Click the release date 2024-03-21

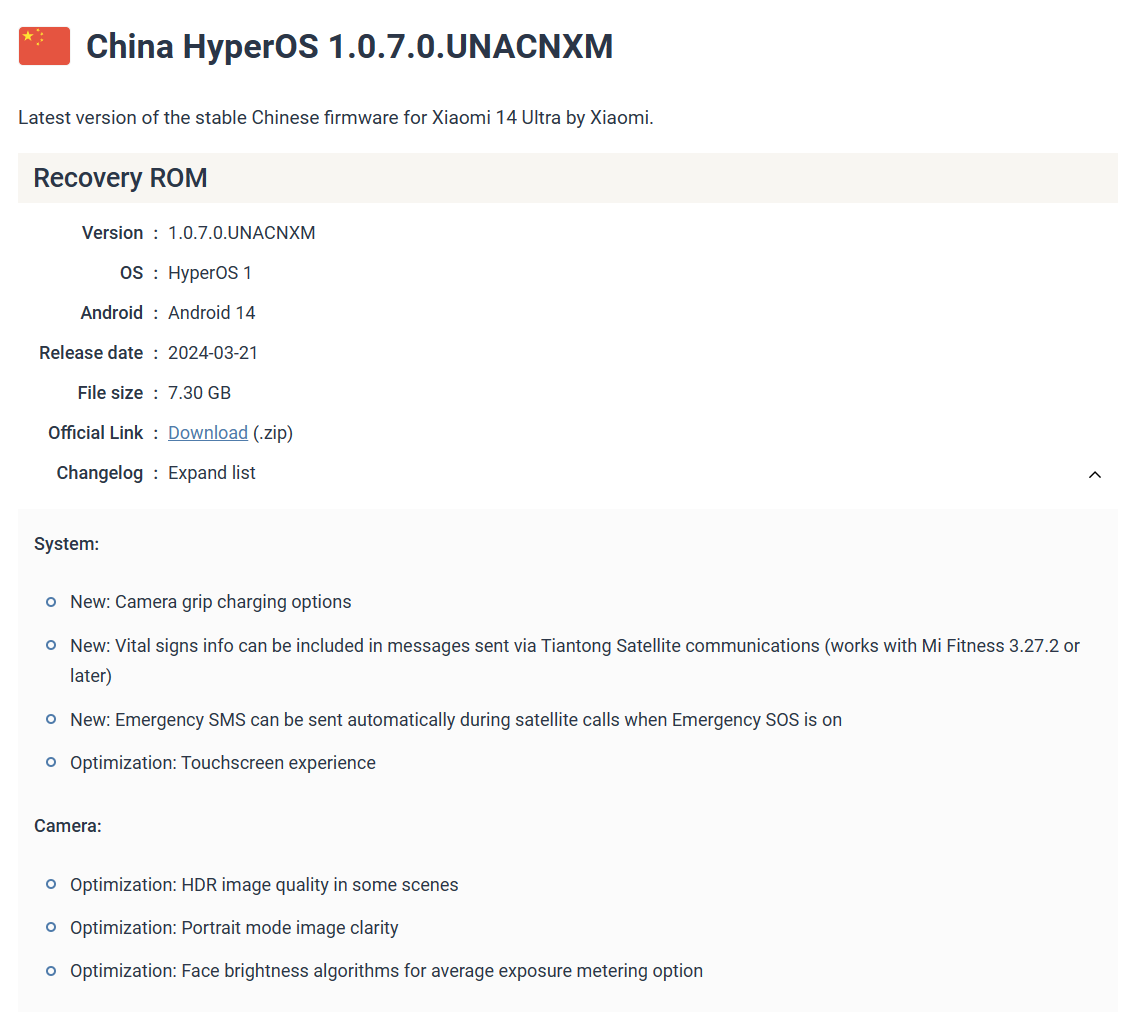(213, 353)
